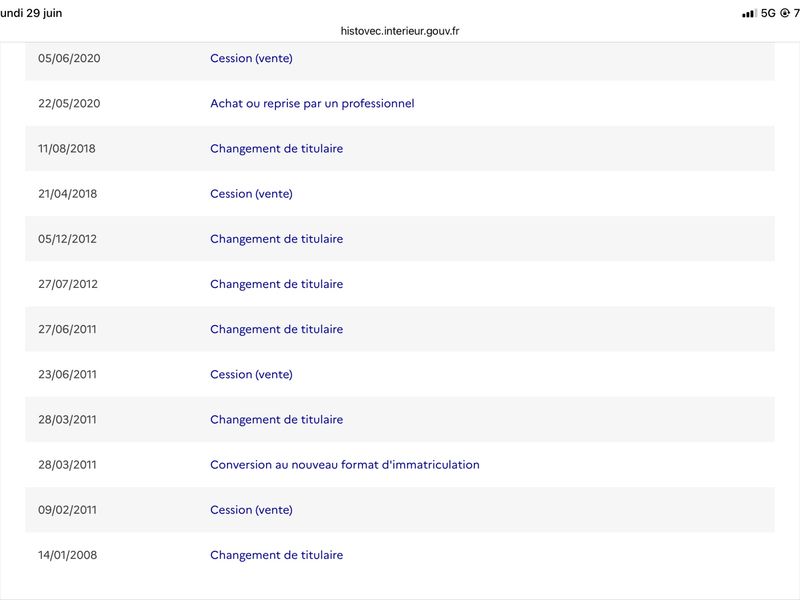Open Changement de titulaire entry 28/03/2011
The width and height of the screenshot is (800, 600).
[277, 419]
